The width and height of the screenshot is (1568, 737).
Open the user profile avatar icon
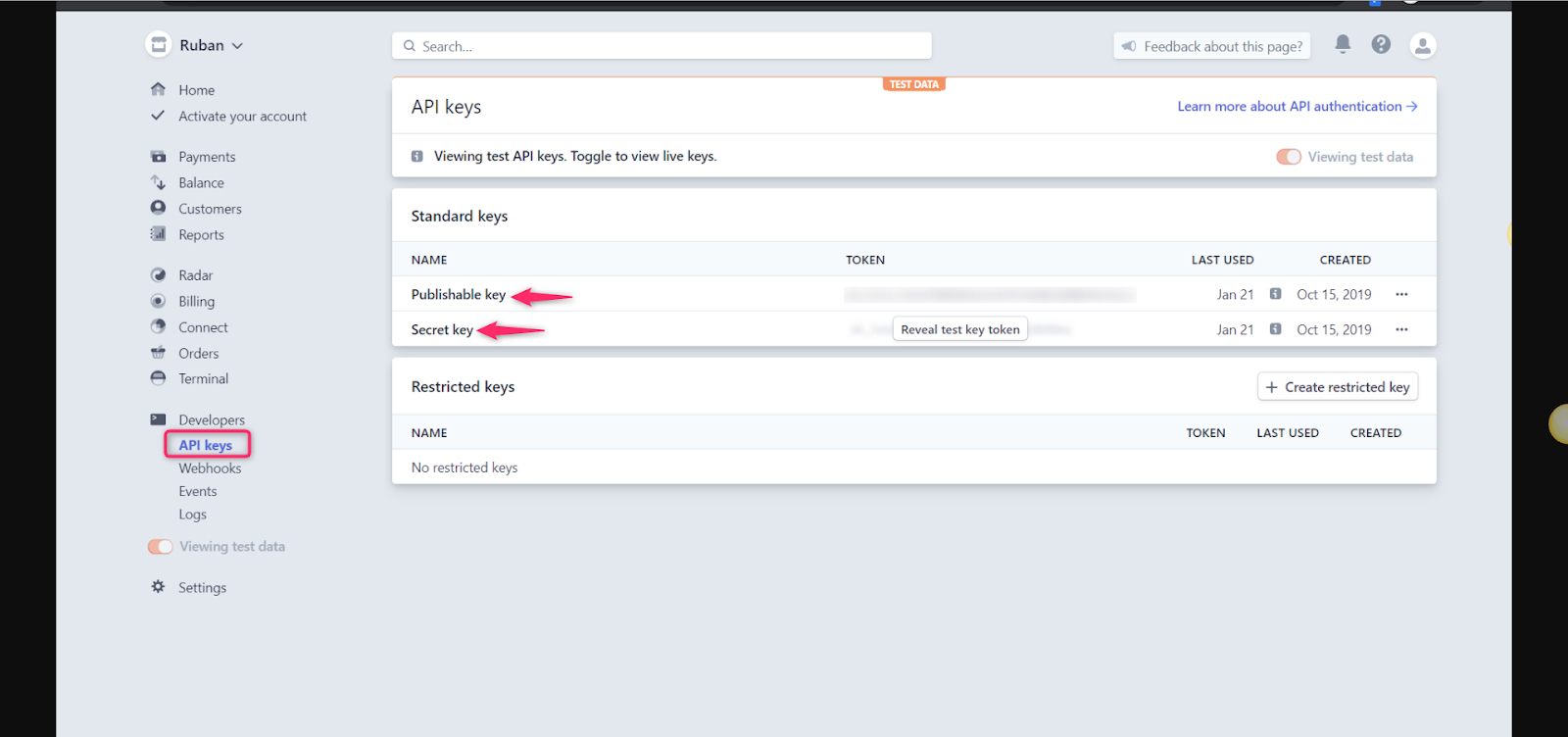[1422, 45]
